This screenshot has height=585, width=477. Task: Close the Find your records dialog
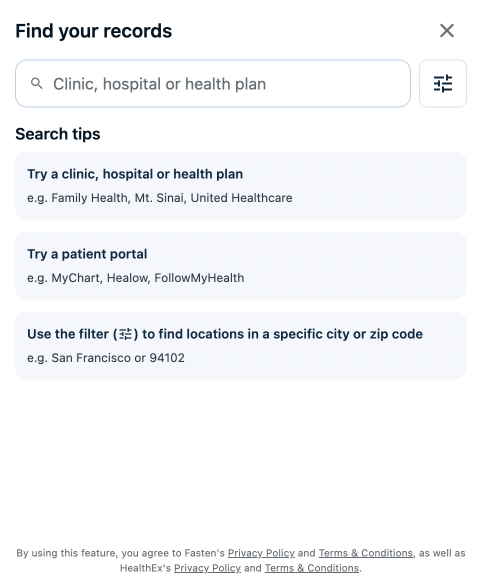coord(446,31)
